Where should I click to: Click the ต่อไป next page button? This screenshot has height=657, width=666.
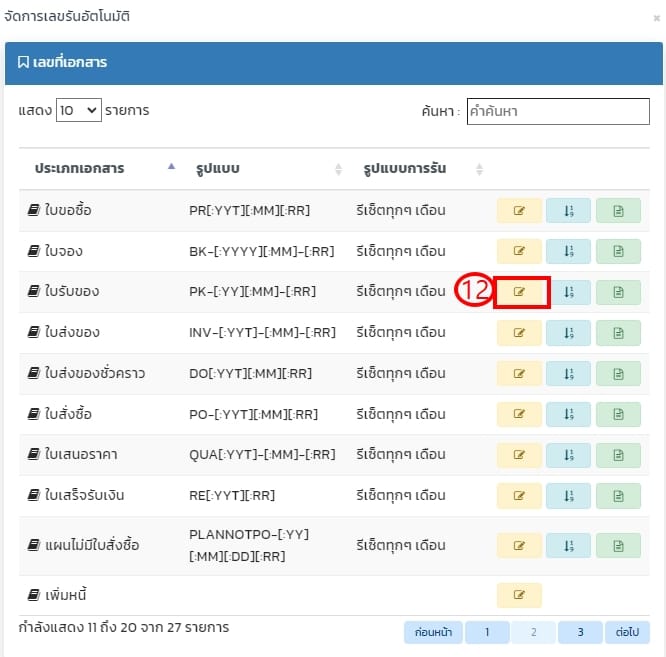tap(628, 632)
